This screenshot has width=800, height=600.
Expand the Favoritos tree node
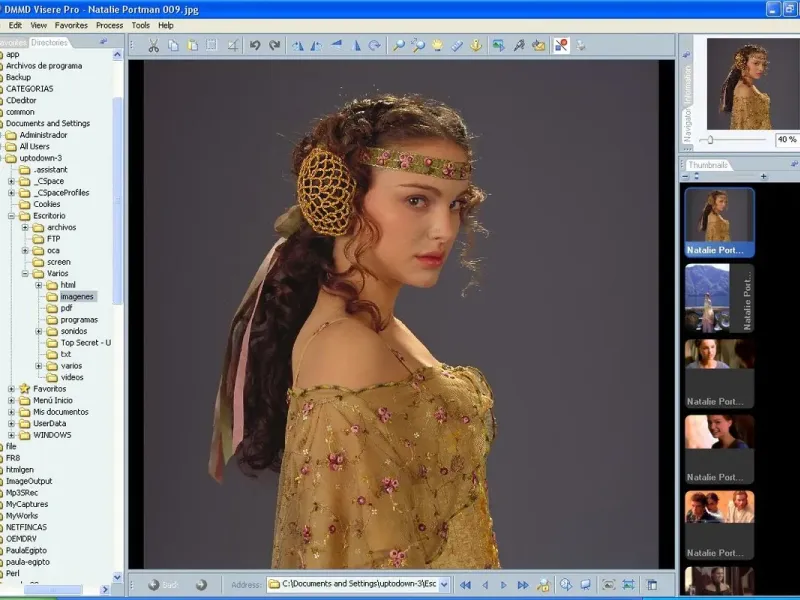(x=11, y=389)
